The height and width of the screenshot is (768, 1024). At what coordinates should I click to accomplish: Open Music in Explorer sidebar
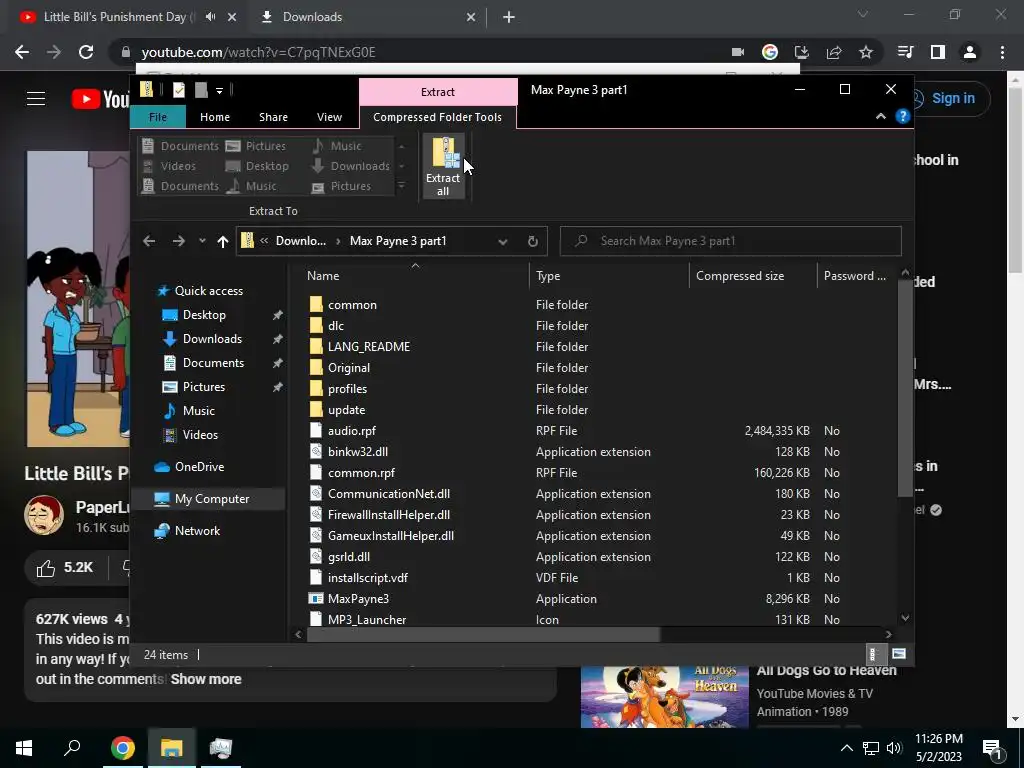(x=199, y=411)
